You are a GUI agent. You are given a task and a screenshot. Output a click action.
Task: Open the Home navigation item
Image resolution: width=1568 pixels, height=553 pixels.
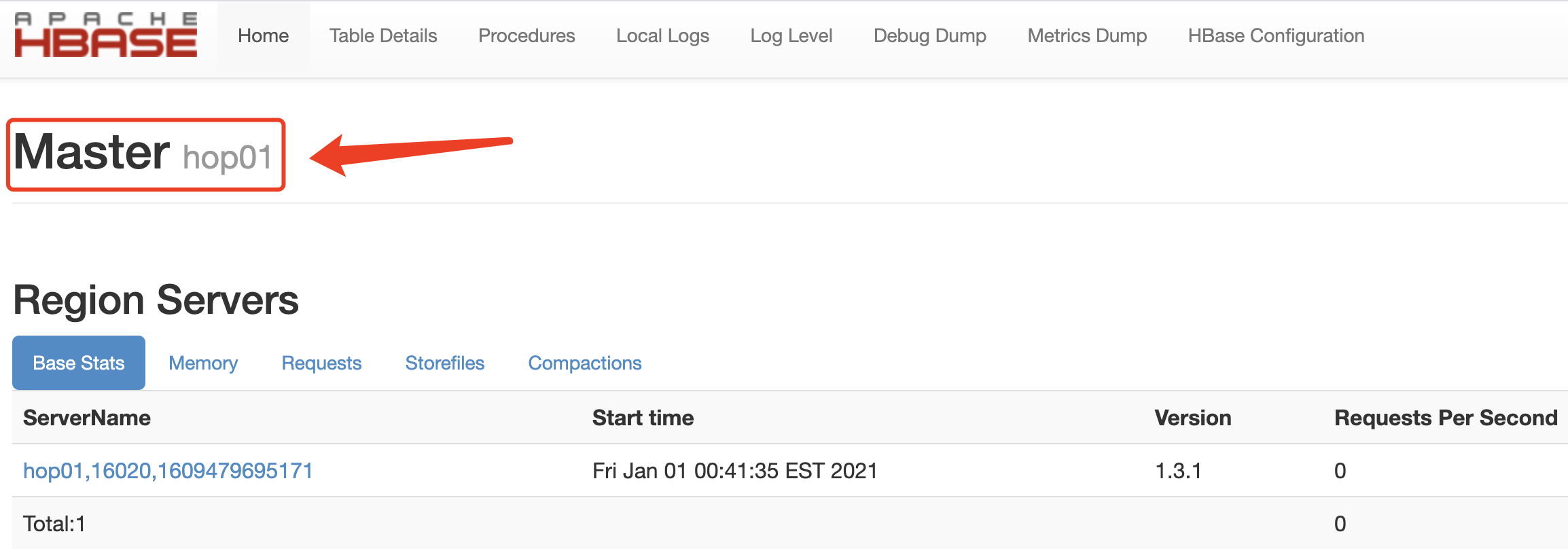pos(263,36)
